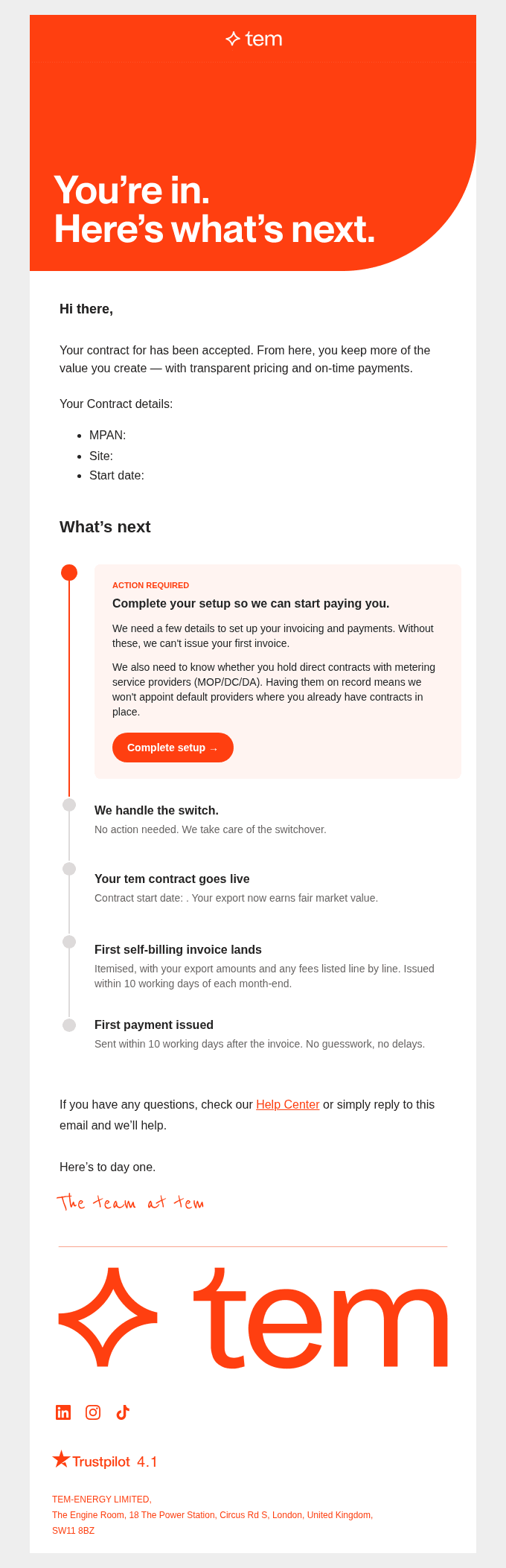Open the Instagram icon in footer
The height and width of the screenshot is (1568, 506).
coord(93,1412)
